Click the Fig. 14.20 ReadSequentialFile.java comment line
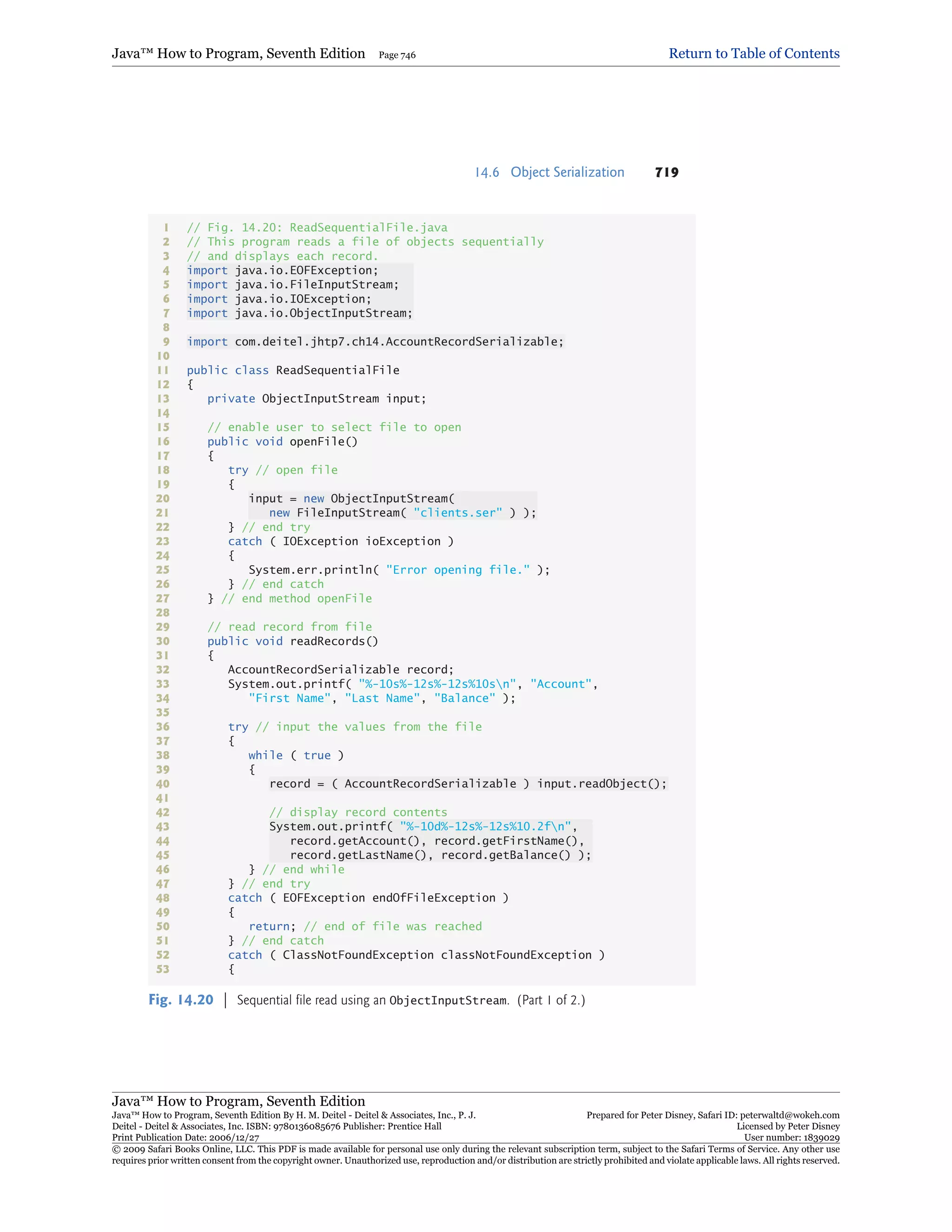The image size is (952, 1232). pyautogui.click(x=317, y=227)
